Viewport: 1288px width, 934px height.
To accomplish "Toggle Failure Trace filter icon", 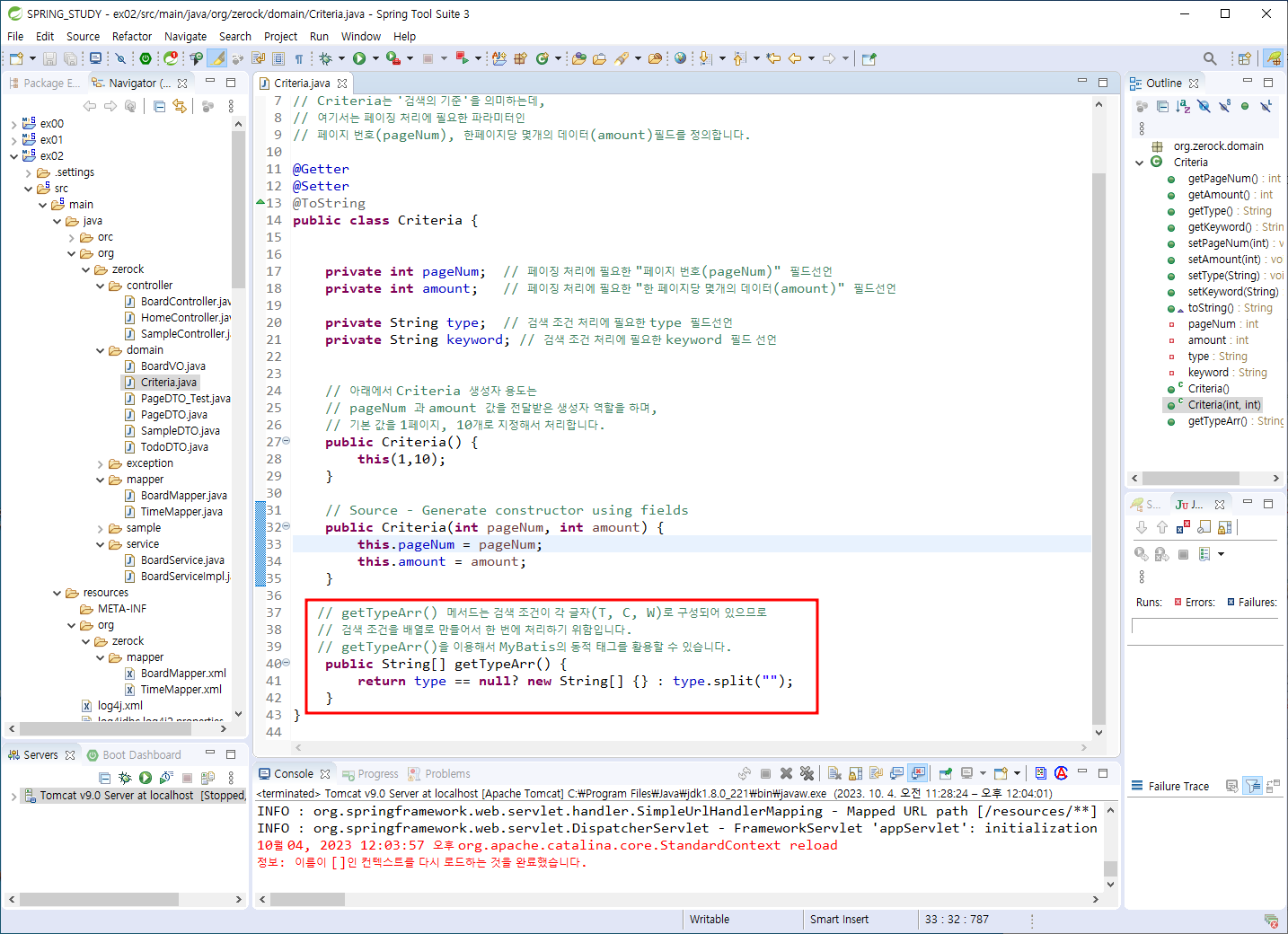I will click(x=1253, y=786).
